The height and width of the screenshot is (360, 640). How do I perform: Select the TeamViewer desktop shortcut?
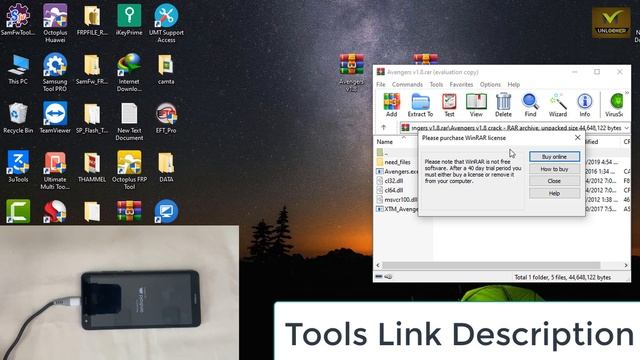coord(55,118)
